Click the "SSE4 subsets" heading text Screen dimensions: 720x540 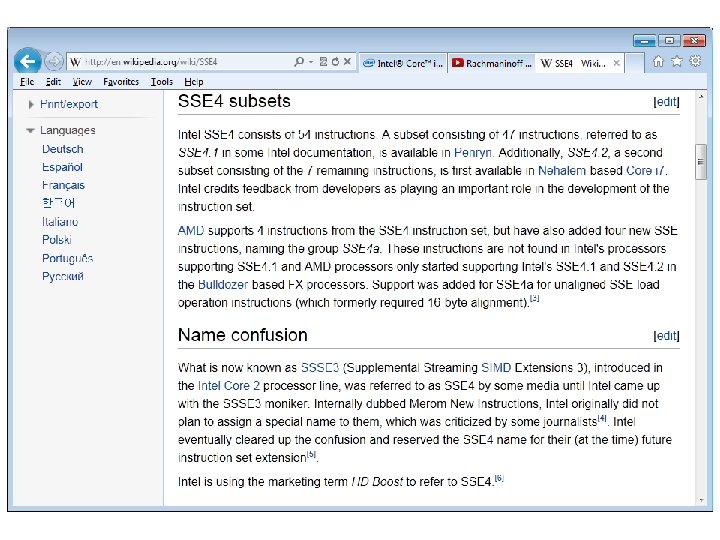(x=234, y=101)
